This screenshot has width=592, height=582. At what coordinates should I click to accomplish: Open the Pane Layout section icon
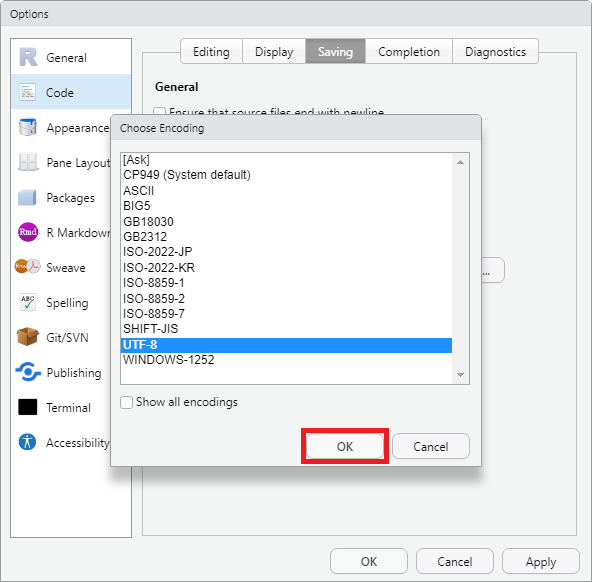point(28,162)
